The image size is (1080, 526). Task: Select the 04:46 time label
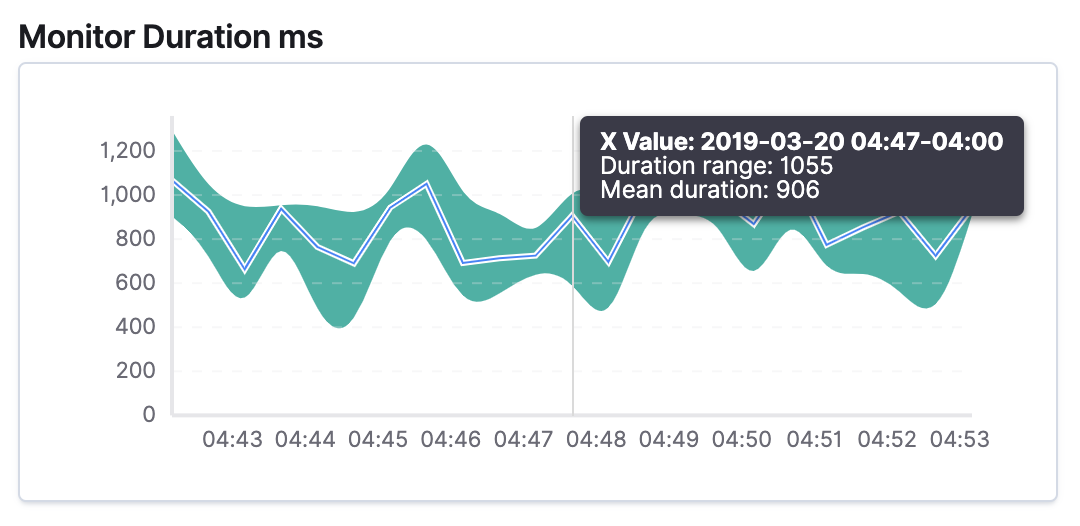451,440
